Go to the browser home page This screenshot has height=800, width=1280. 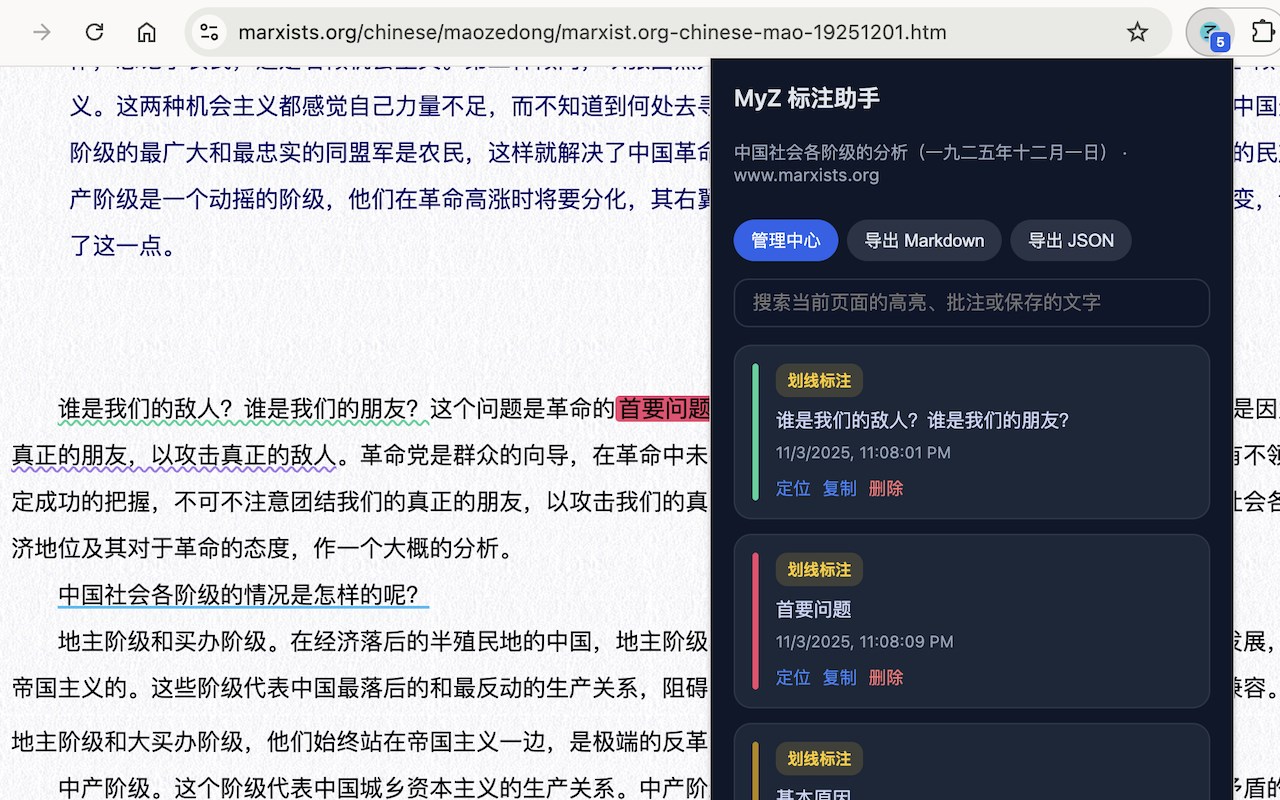(147, 32)
